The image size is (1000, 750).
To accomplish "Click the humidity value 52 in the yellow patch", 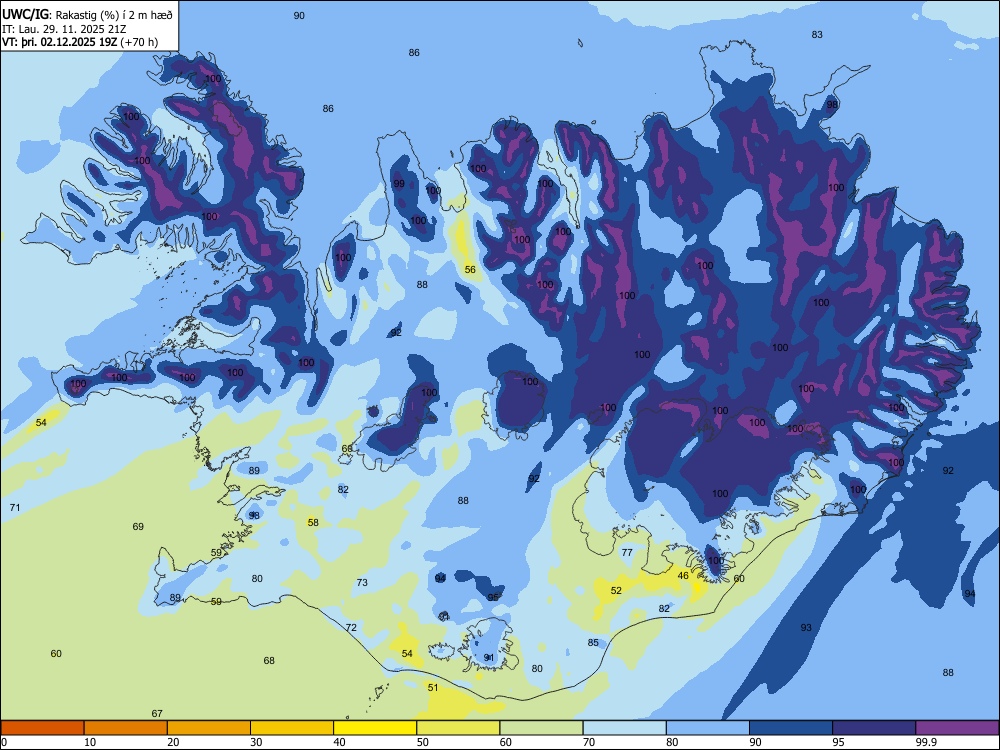I will tap(616, 591).
